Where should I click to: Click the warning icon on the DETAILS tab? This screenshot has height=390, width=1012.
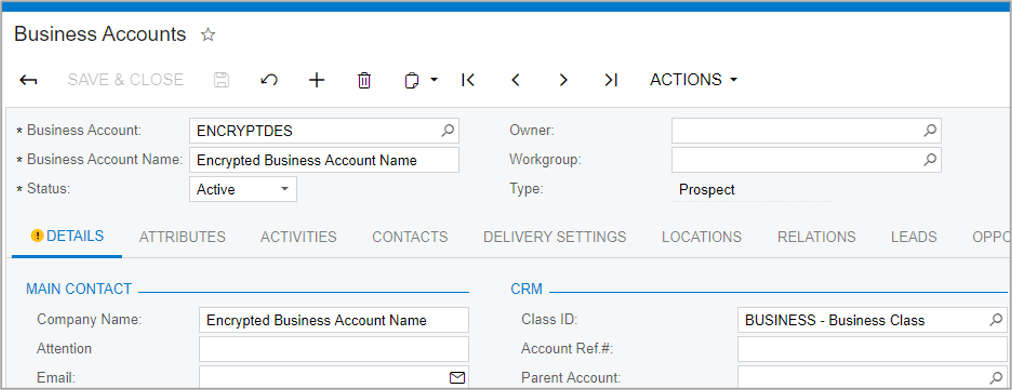[37, 236]
